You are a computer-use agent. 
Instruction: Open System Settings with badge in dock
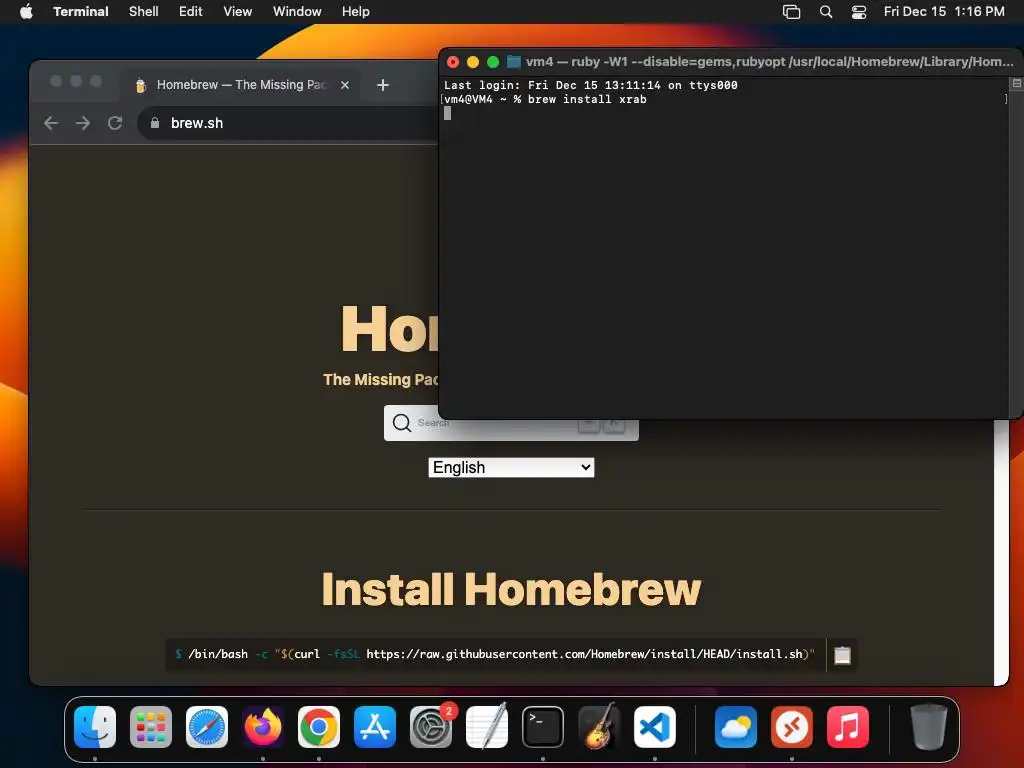pyautogui.click(x=431, y=727)
